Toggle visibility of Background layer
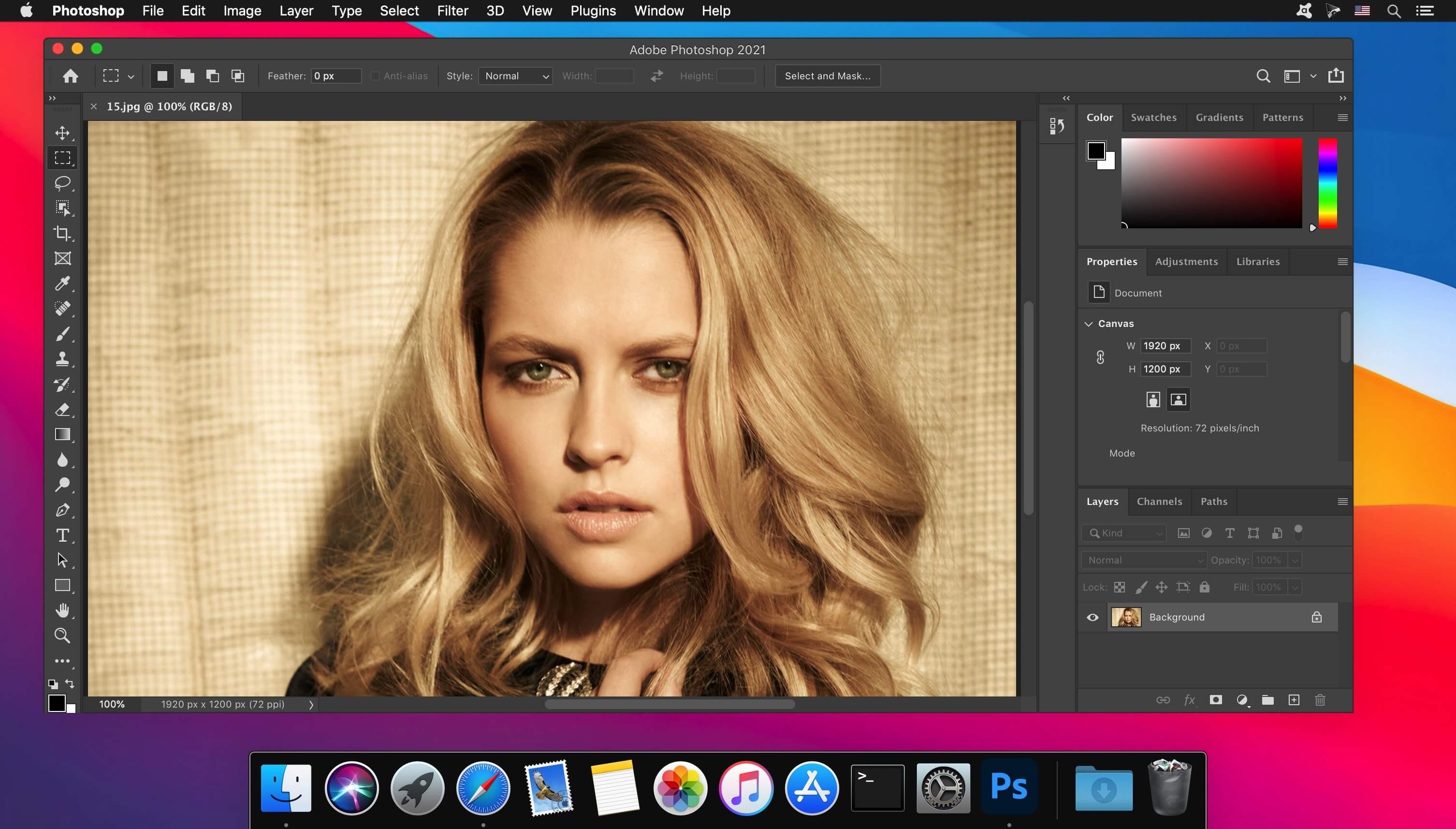 click(x=1093, y=617)
